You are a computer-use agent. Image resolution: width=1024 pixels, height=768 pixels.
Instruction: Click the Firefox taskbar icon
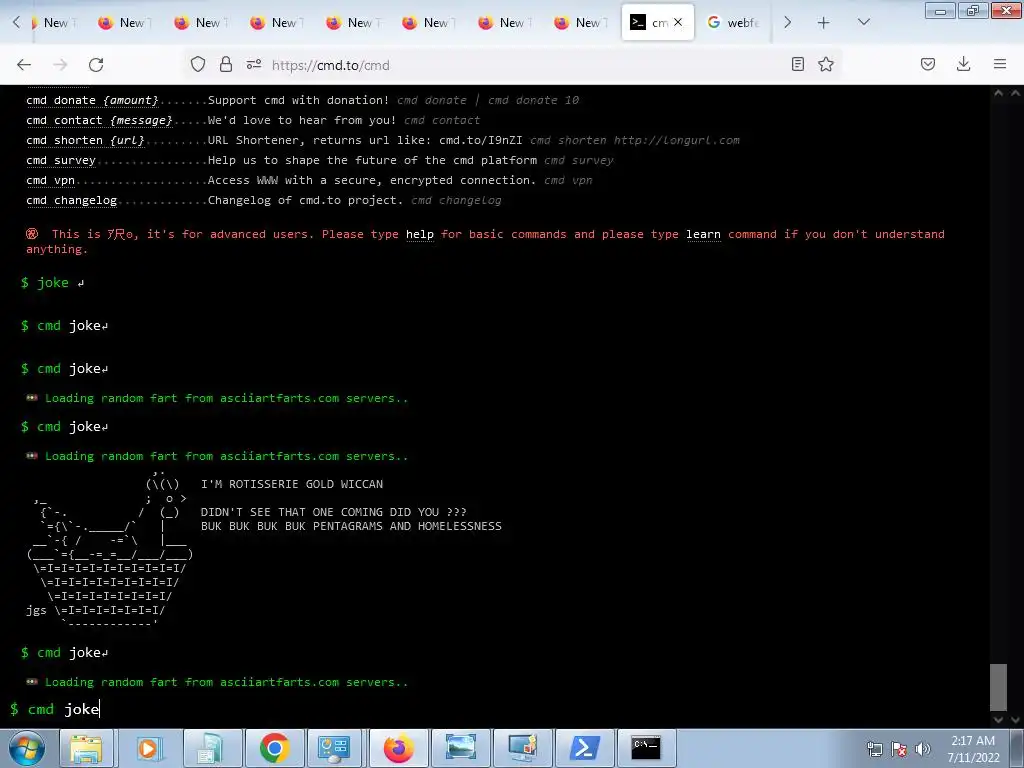coord(398,748)
